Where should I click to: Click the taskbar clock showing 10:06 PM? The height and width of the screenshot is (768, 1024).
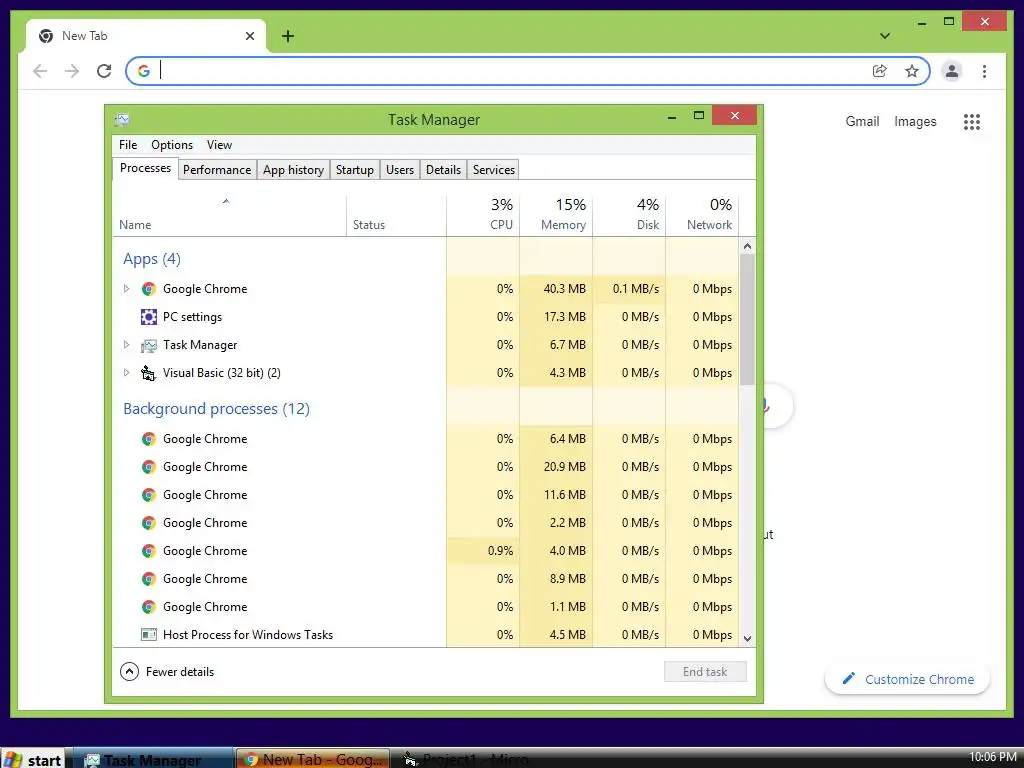click(x=992, y=757)
